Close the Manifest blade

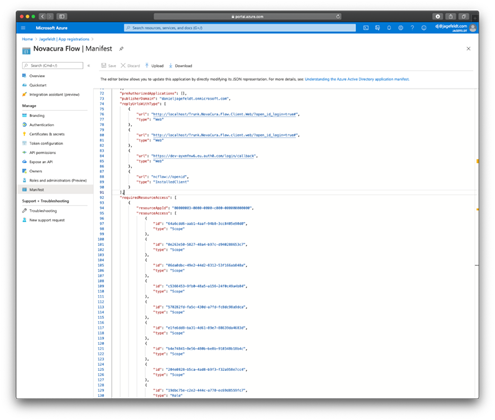[x=468, y=49]
